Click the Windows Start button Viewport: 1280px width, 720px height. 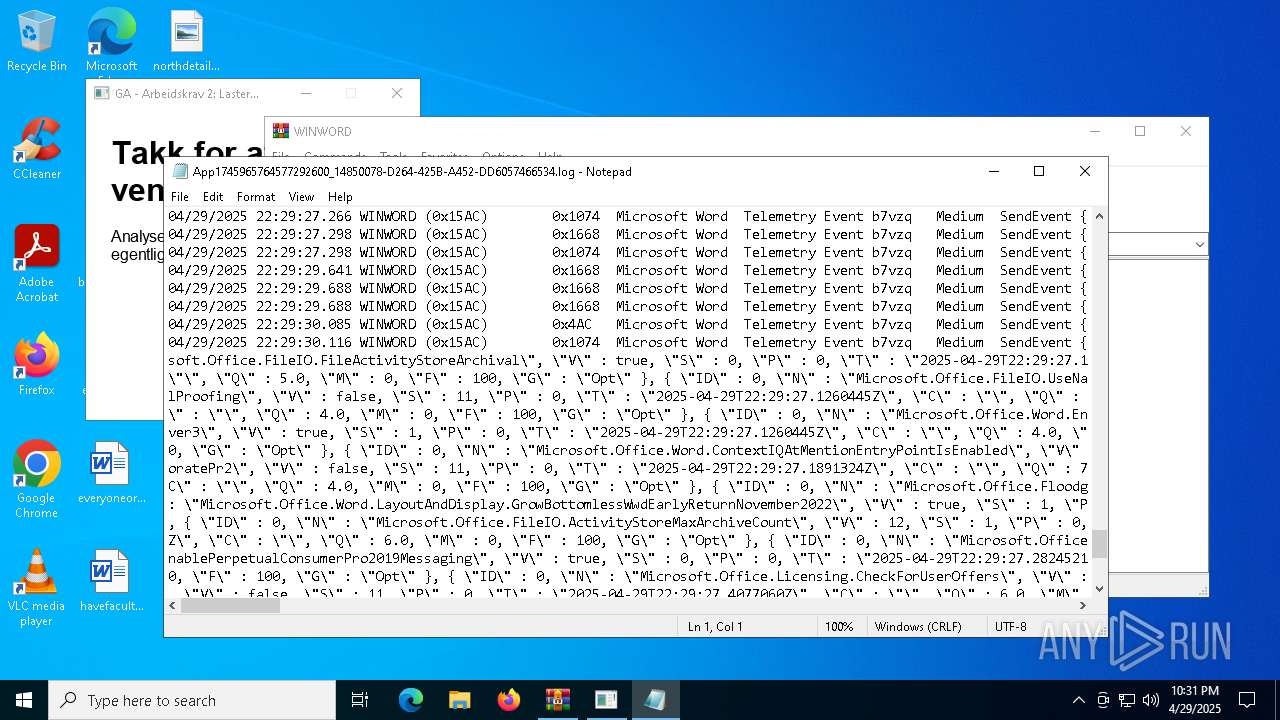click(24, 700)
